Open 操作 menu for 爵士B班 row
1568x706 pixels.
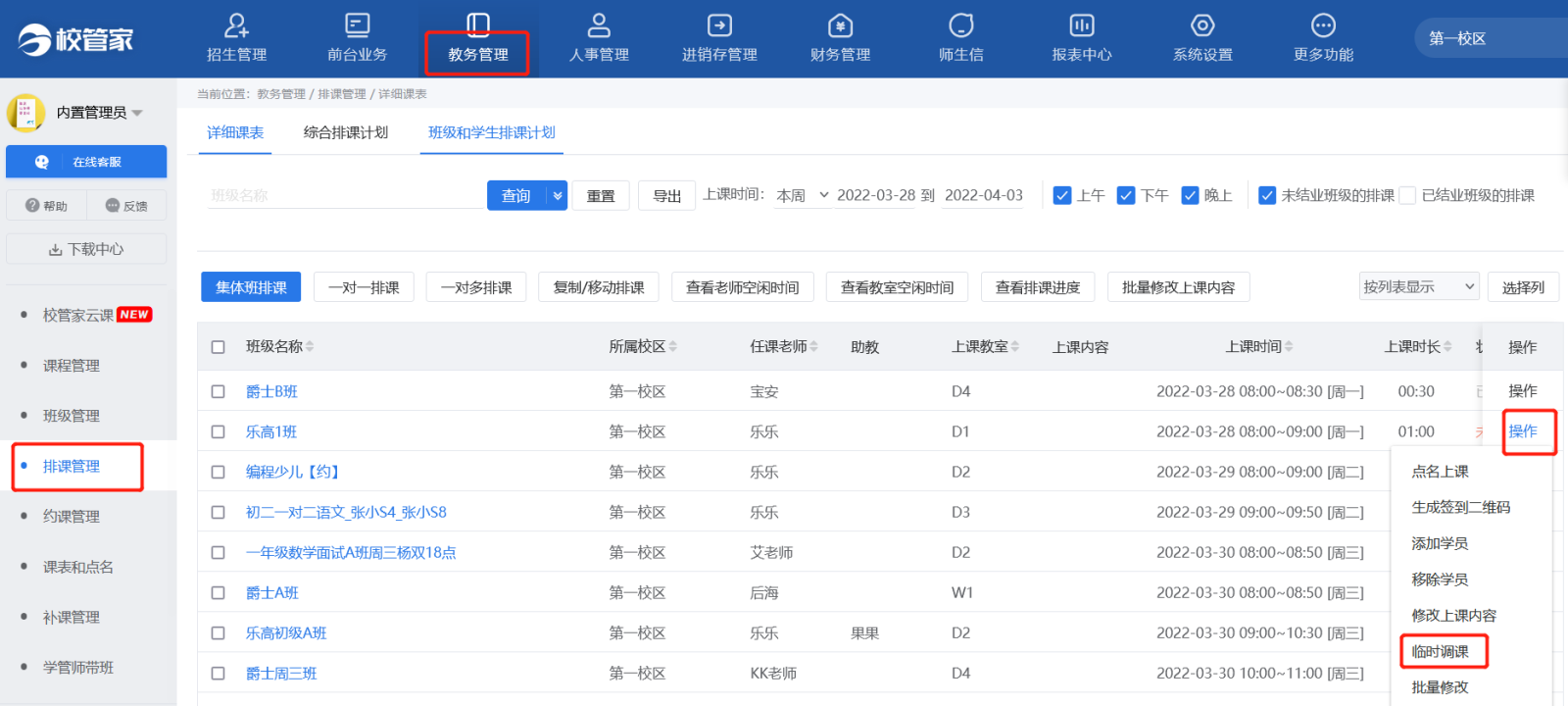click(1523, 391)
